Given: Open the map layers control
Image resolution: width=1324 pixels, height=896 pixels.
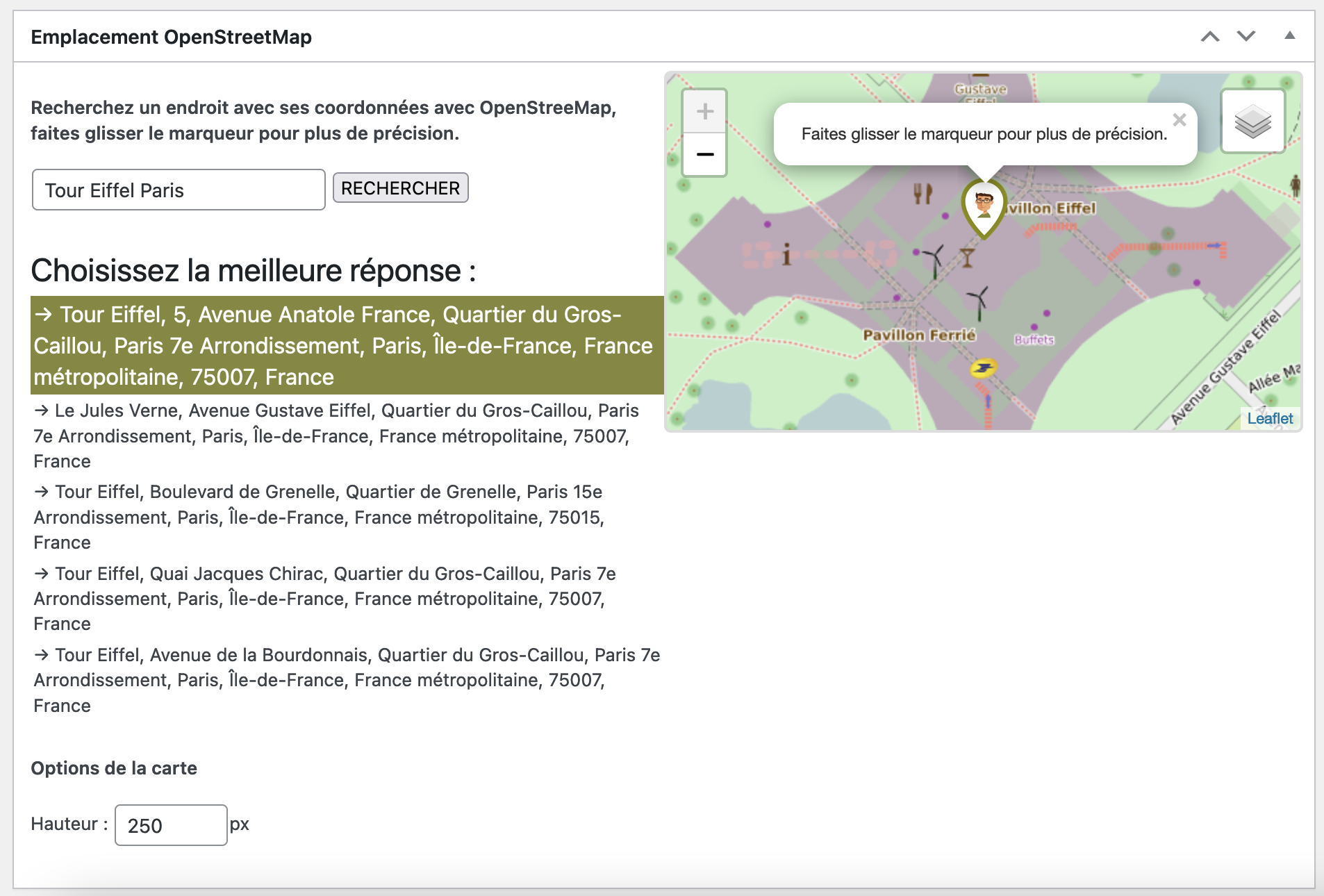Looking at the screenshot, I should coord(1252,122).
